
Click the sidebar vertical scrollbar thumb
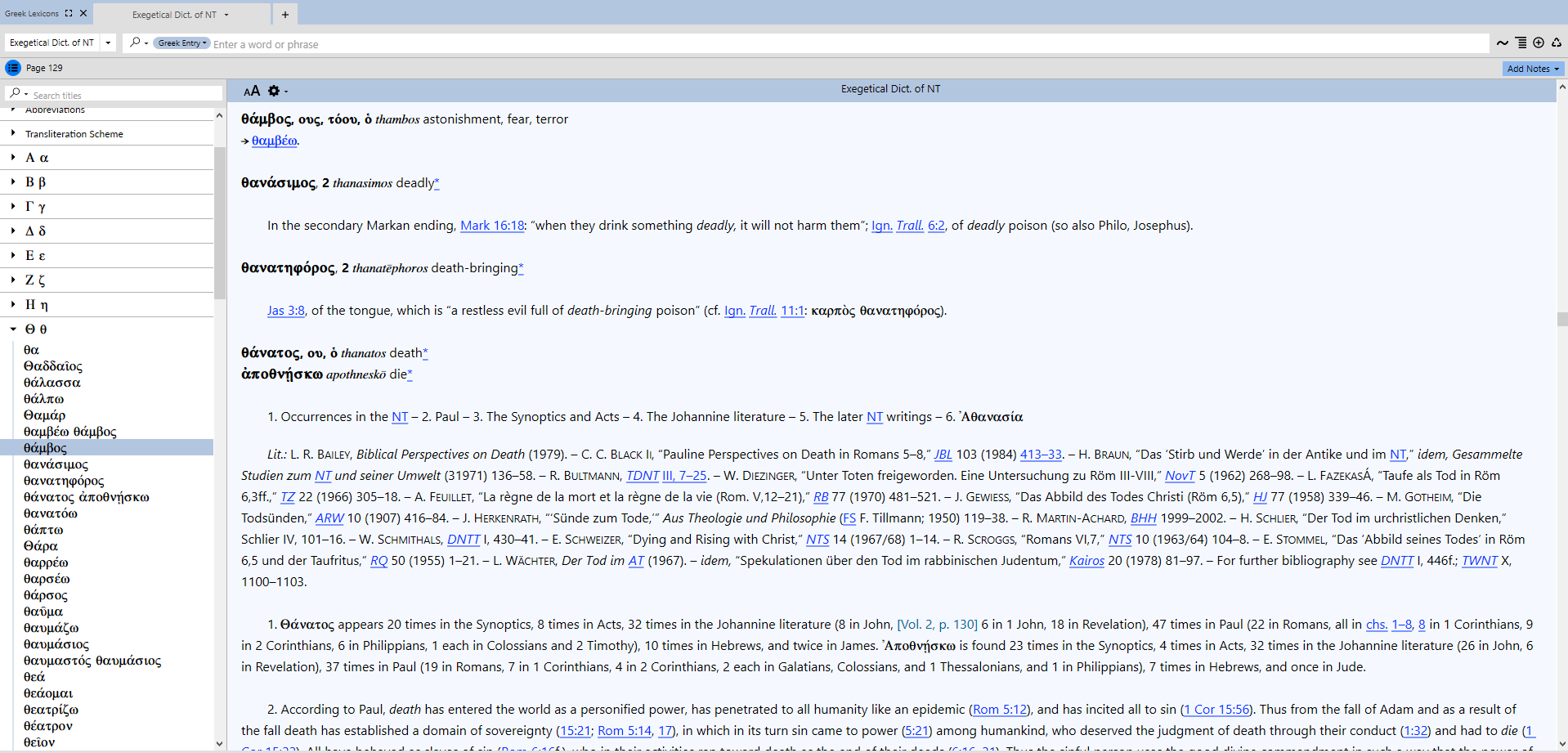click(219, 222)
